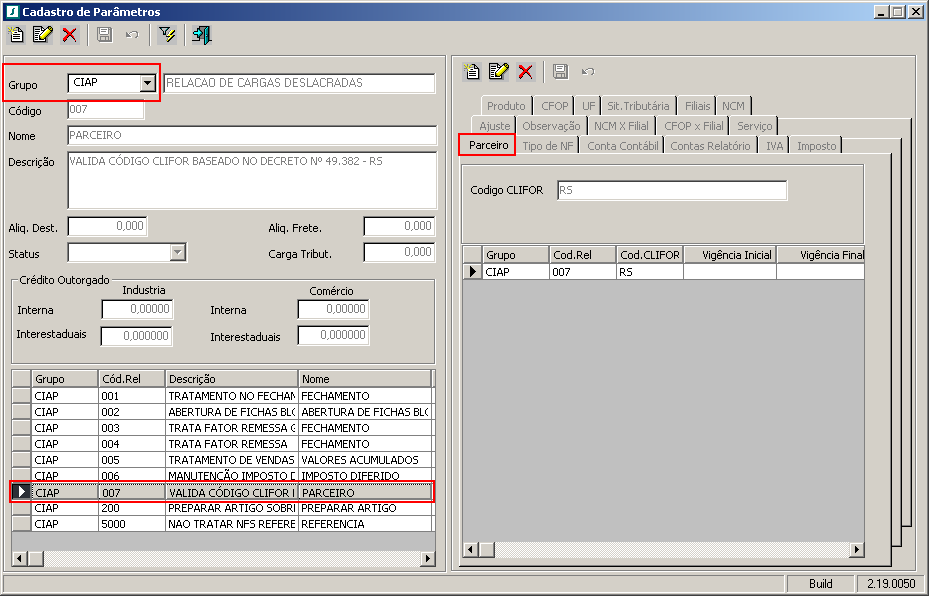This screenshot has height=596, width=929.
Task: Click the red X delete icon in main toolbar
Action: [69, 35]
